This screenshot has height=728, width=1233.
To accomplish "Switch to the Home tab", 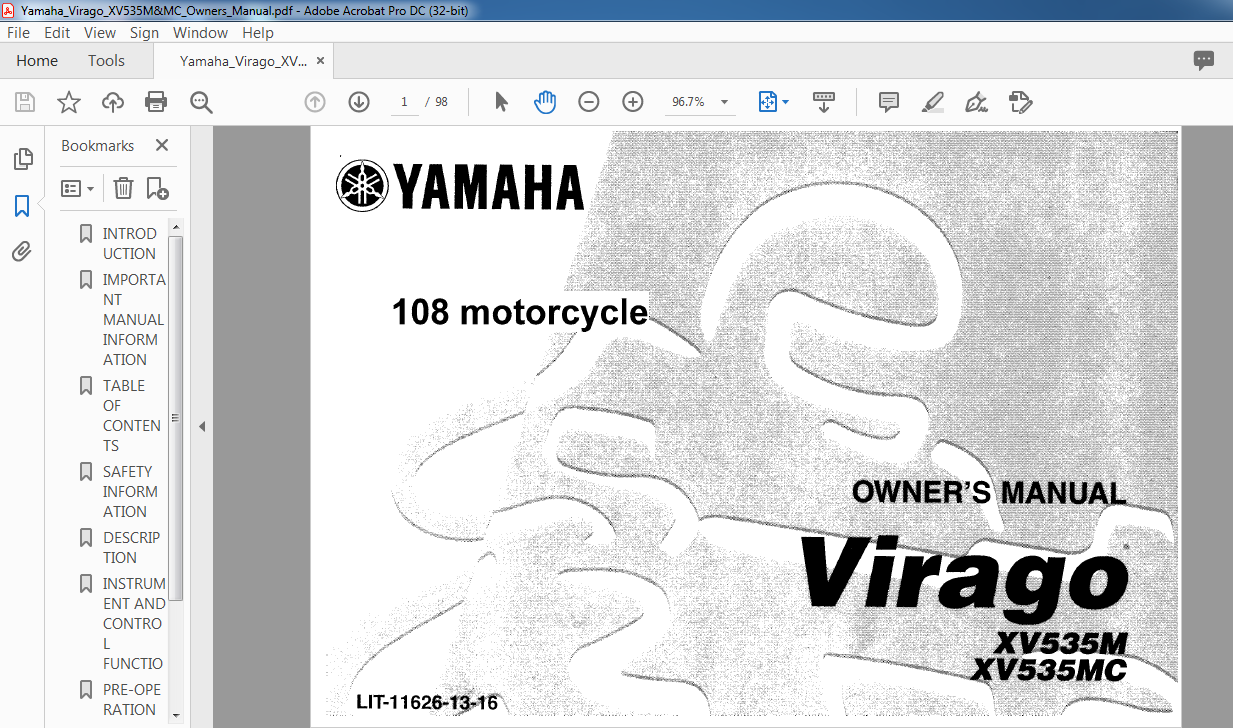I will 37,61.
